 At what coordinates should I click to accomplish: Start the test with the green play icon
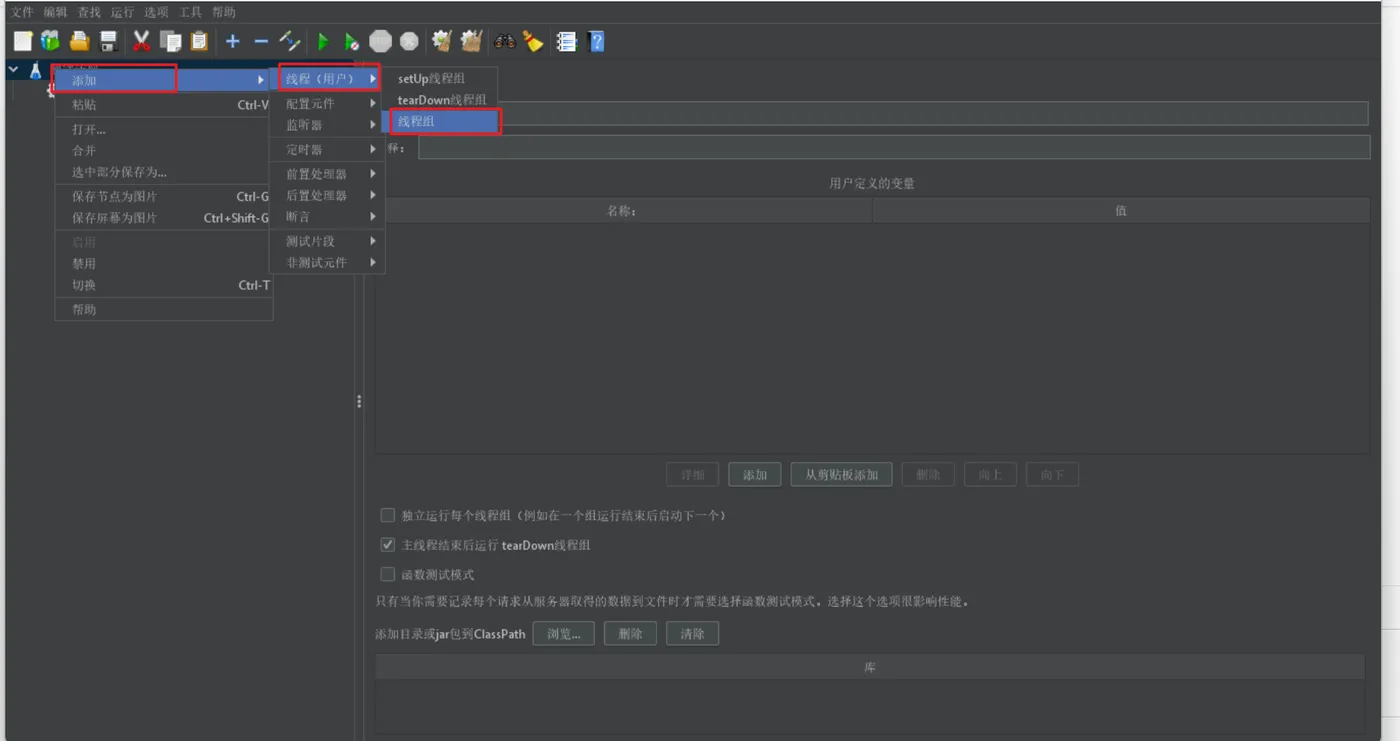click(x=323, y=42)
